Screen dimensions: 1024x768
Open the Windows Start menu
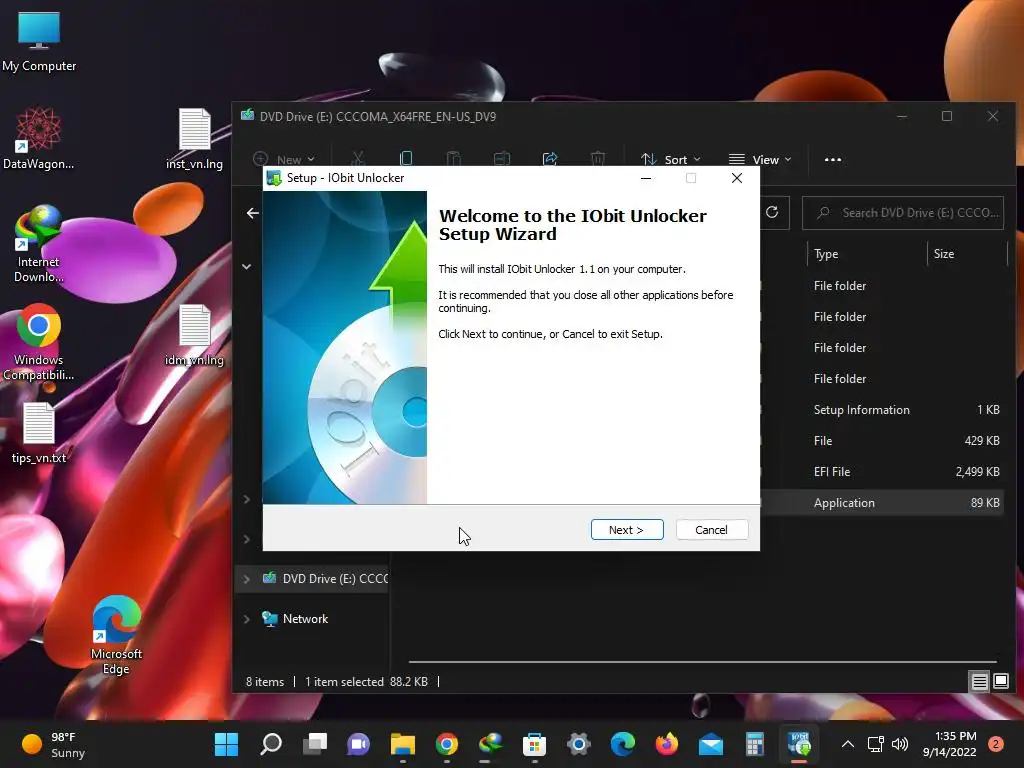coord(227,744)
